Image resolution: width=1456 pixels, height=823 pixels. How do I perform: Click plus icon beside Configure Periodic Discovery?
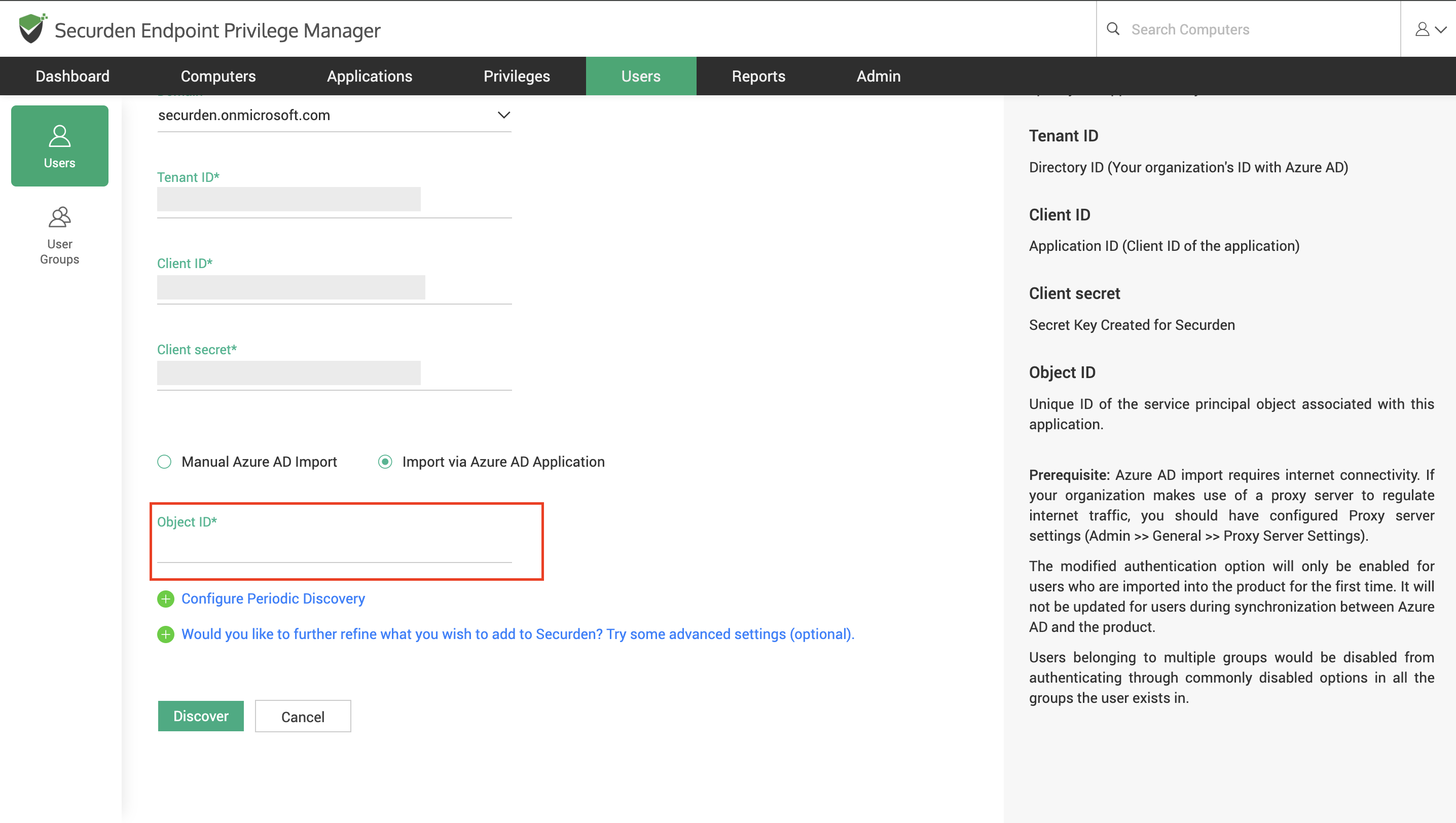pos(166,598)
